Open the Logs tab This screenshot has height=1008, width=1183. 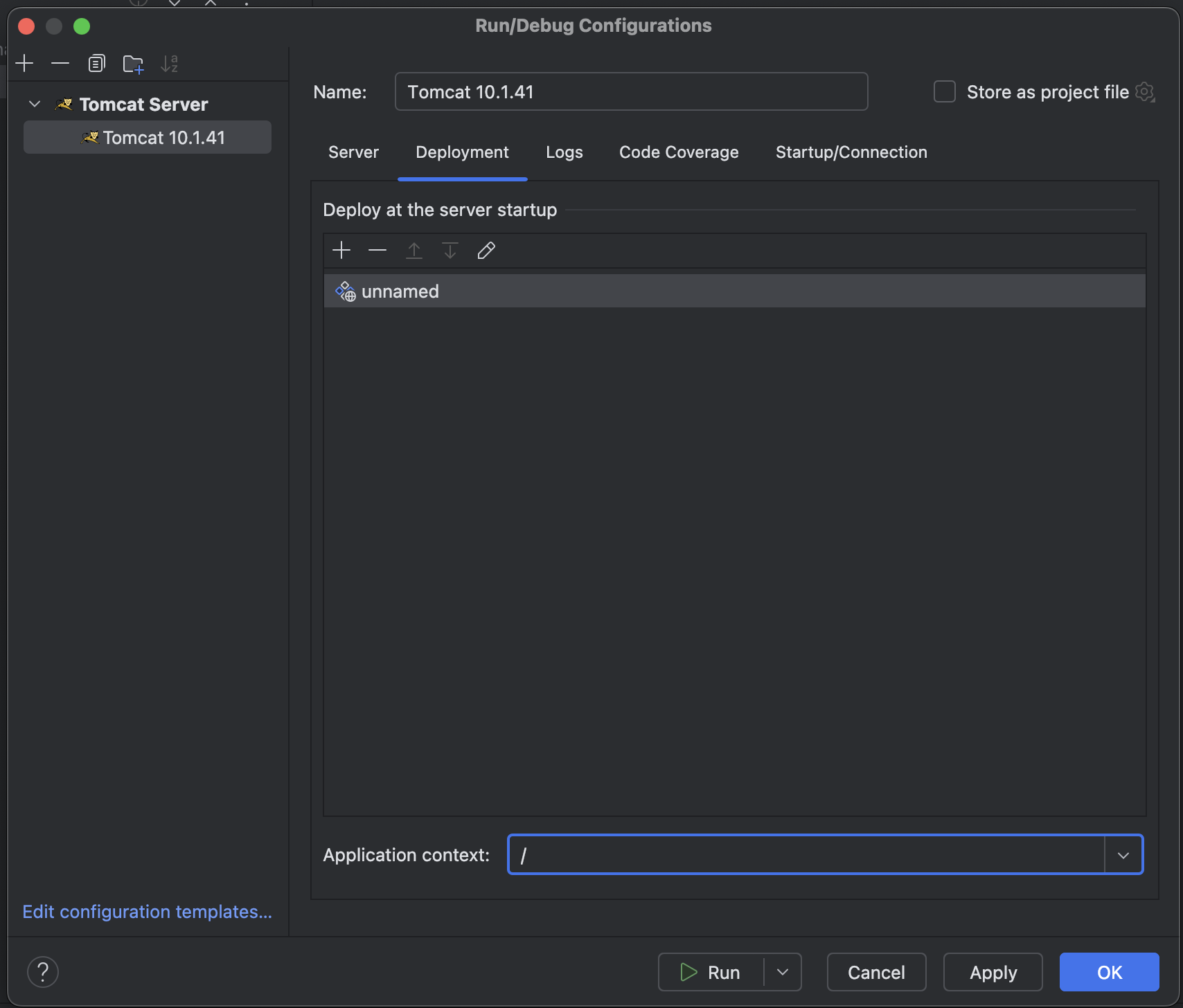tap(564, 152)
